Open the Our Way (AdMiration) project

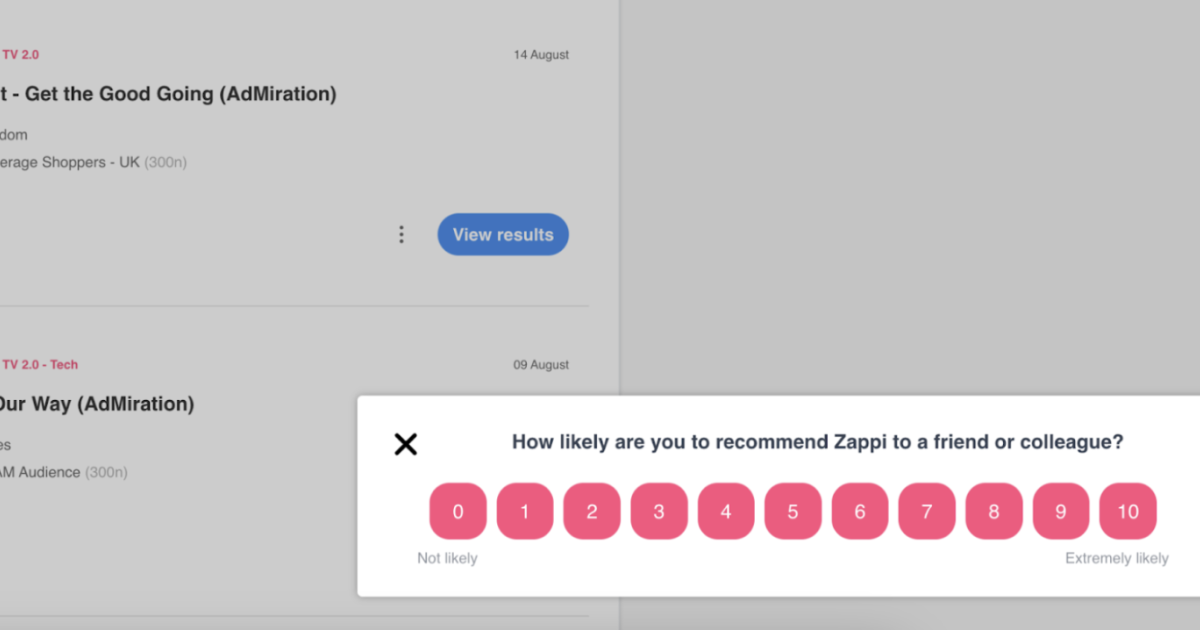point(97,404)
